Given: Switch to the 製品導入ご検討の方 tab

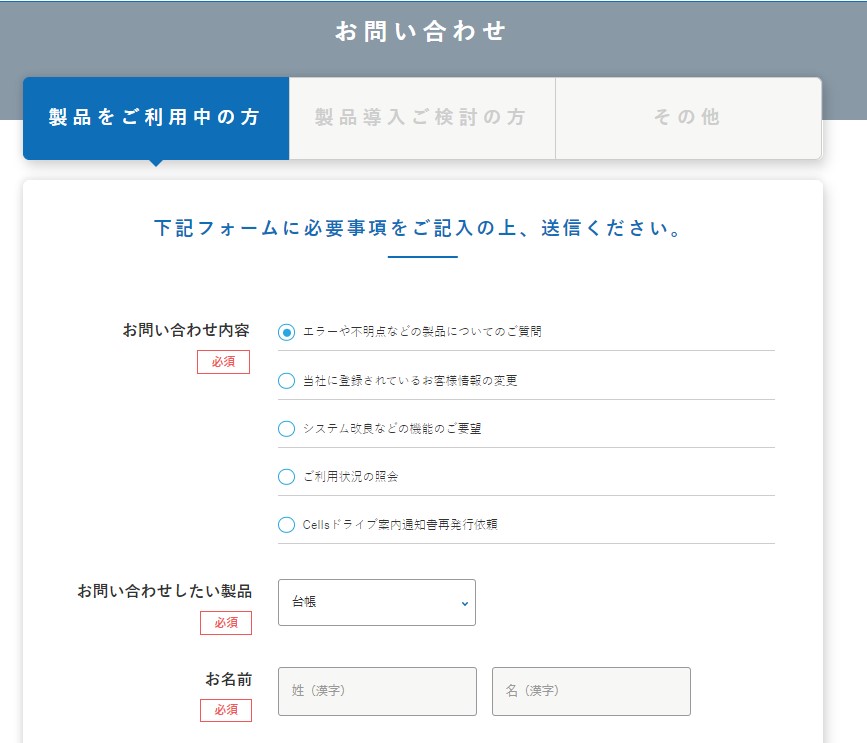Looking at the screenshot, I should (x=421, y=117).
